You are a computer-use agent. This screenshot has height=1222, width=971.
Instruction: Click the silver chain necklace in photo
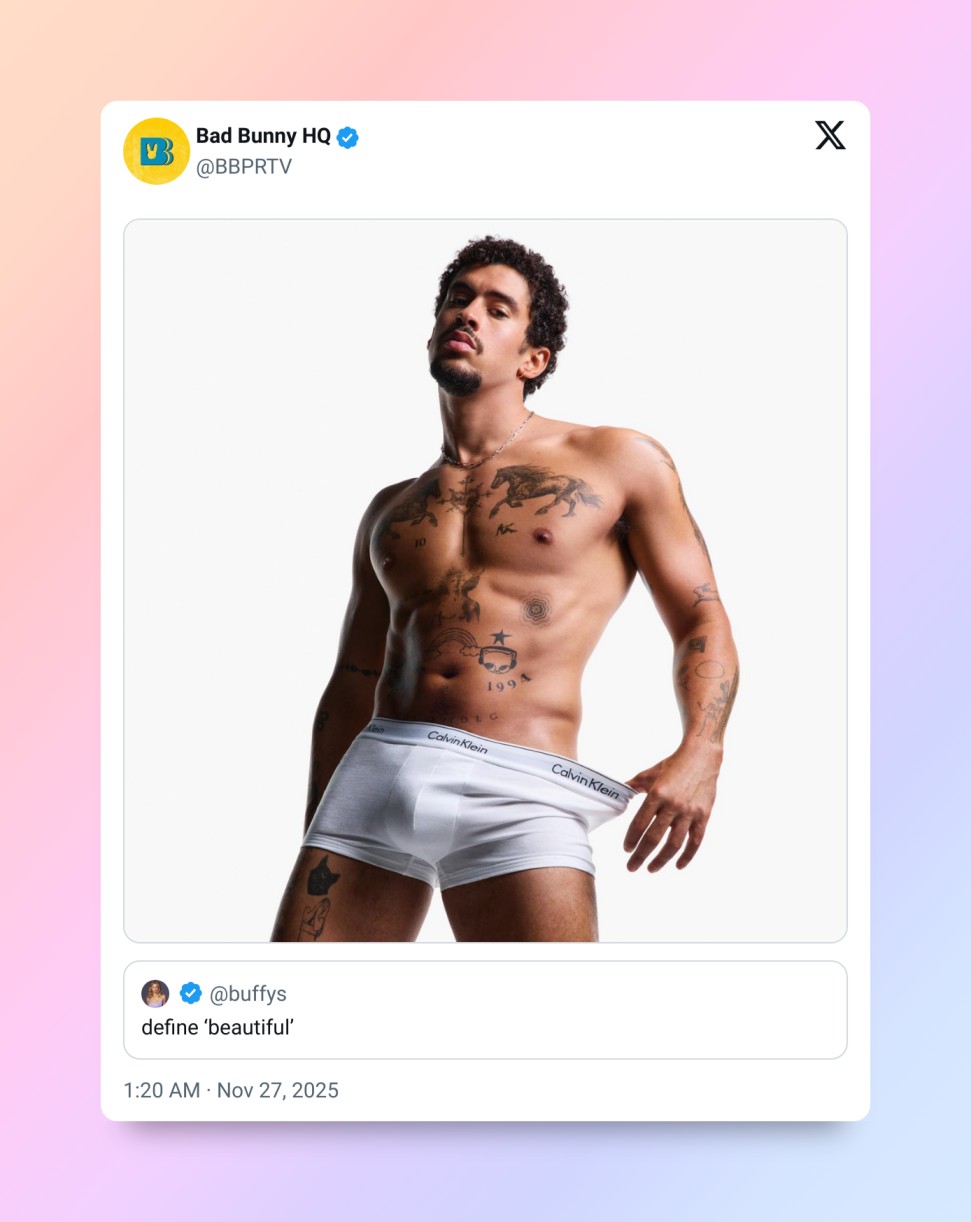pyautogui.click(x=490, y=447)
